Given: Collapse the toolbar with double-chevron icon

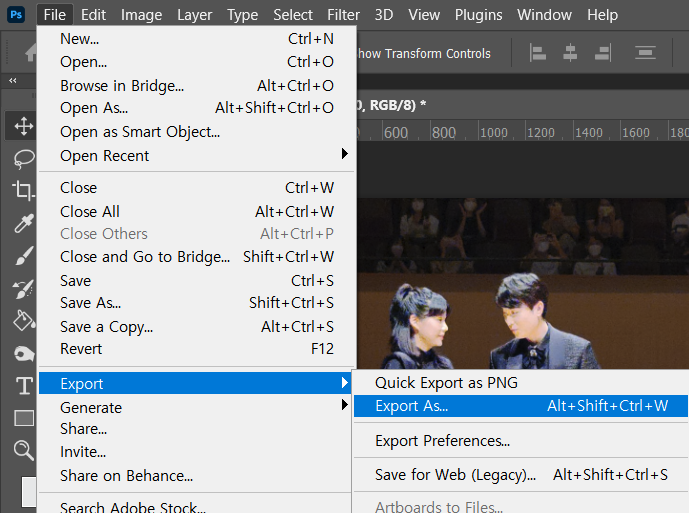Looking at the screenshot, I should 13,80.
